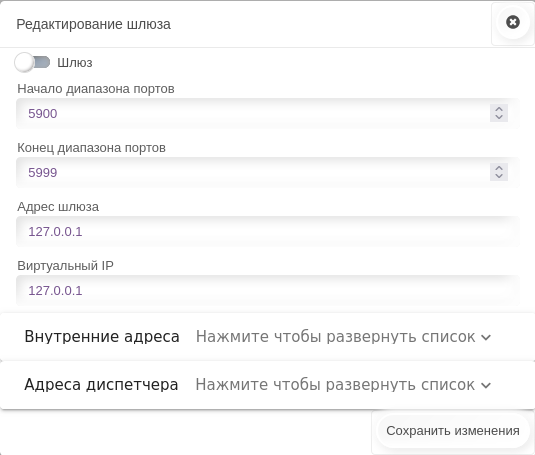Click chevron arrow in Внутренние адреса row
Viewport: 535px width, 455px height.
pyautogui.click(x=486, y=338)
